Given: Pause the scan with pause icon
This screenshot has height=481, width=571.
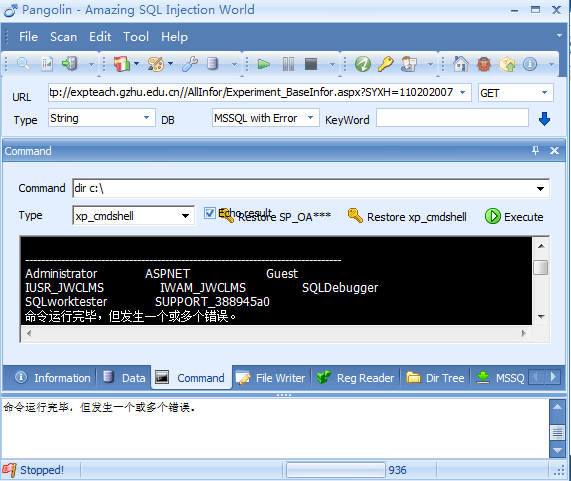Looking at the screenshot, I should pos(288,64).
